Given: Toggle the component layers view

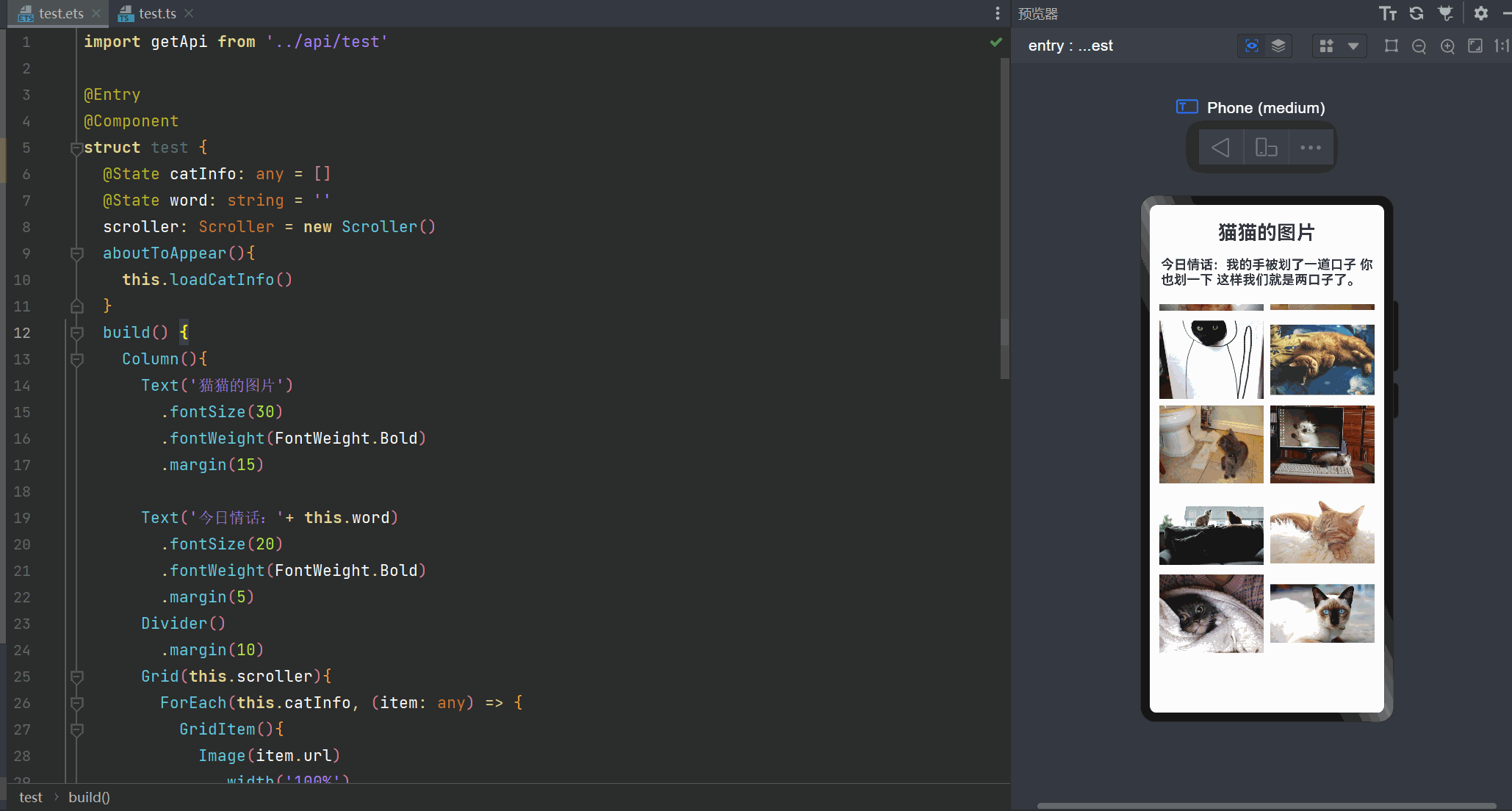Looking at the screenshot, I should pos(1278,46).
